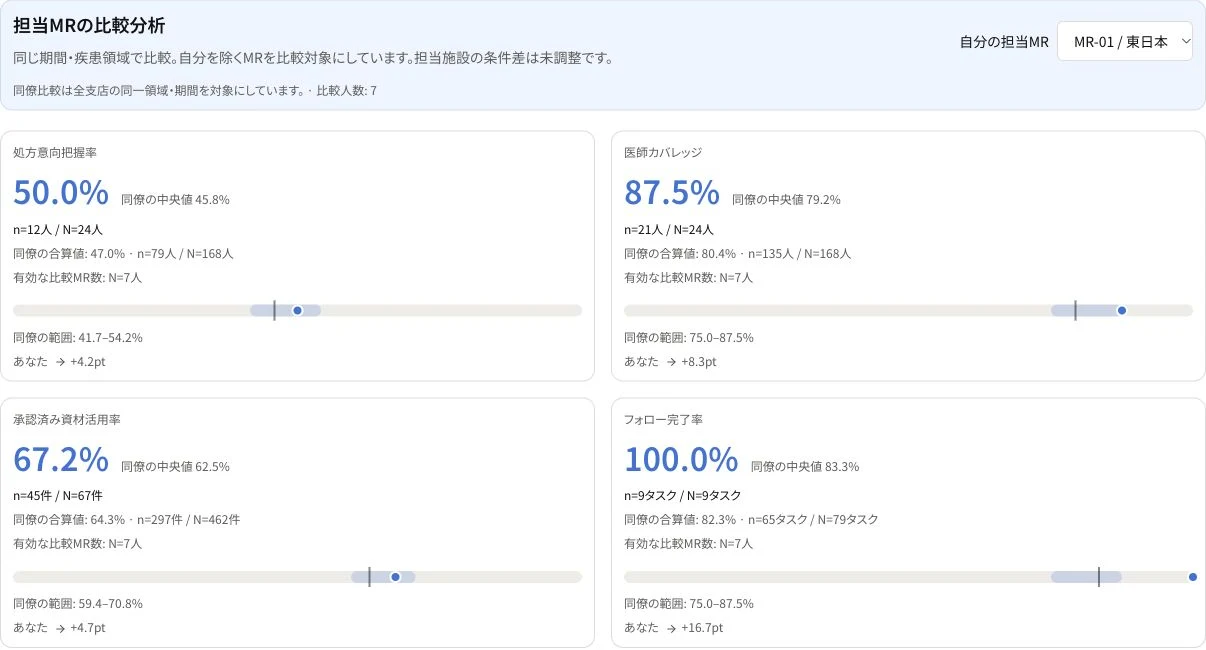This screenshot has height=650, width=1206.
Task: Click あなた +4.7pt text
Action: [59, 628]
